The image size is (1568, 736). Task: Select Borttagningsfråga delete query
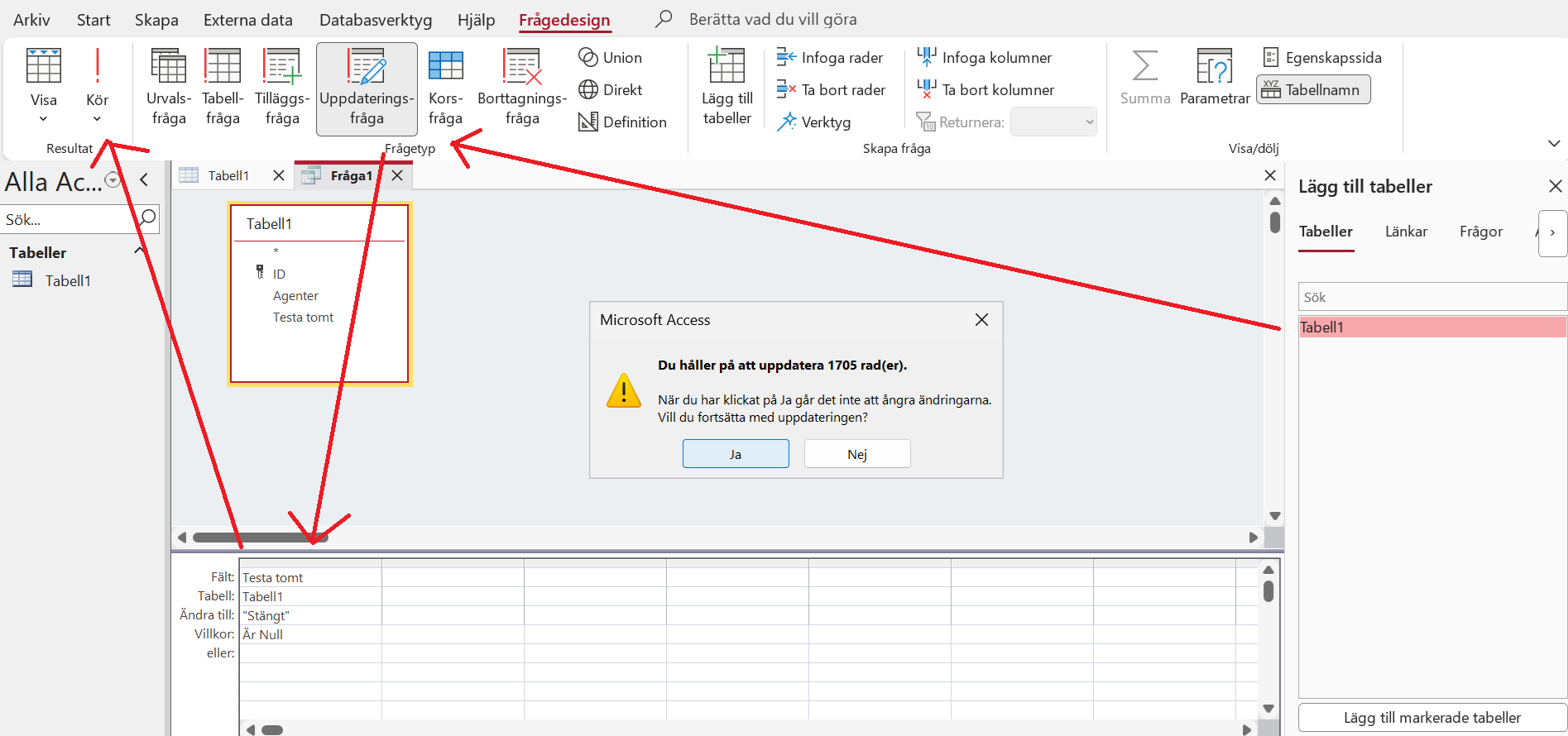522,88
